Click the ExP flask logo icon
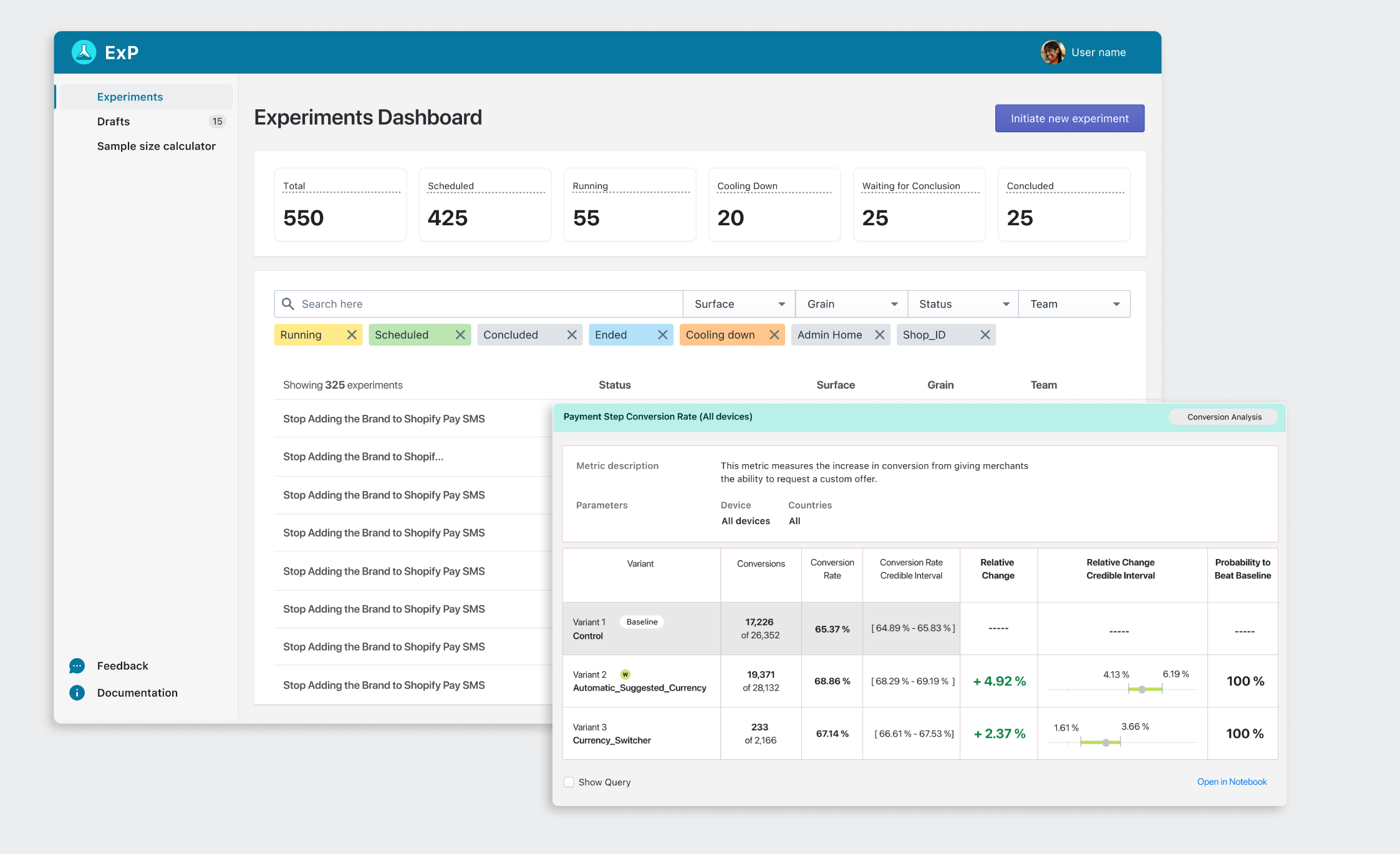 click(x=84, y=52)
